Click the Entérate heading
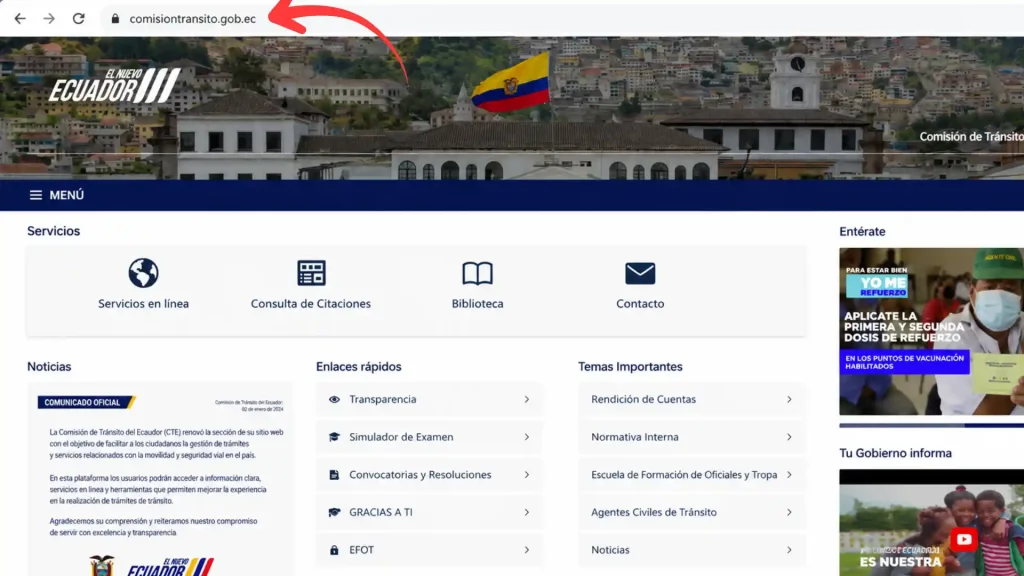Screen dimensions: 1024x576 (862, 232)
